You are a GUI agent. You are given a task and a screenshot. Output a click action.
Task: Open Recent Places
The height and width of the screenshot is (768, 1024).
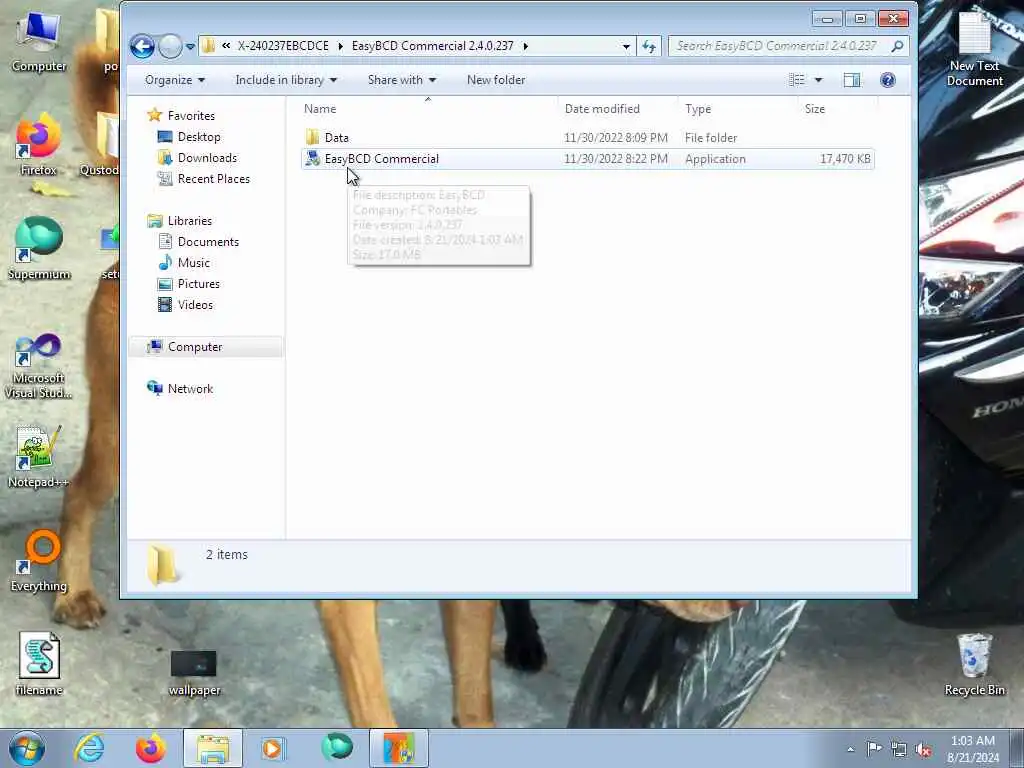(214, 178)
